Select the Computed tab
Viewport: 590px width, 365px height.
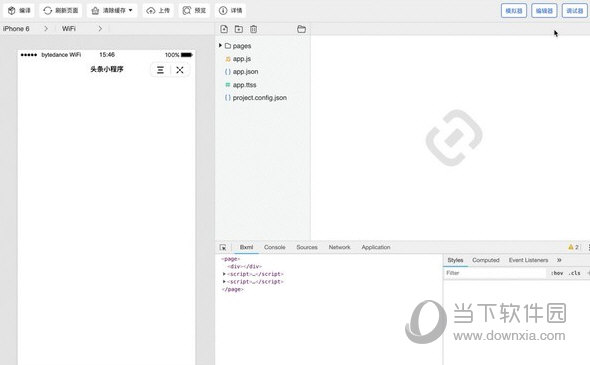point(486,260)
